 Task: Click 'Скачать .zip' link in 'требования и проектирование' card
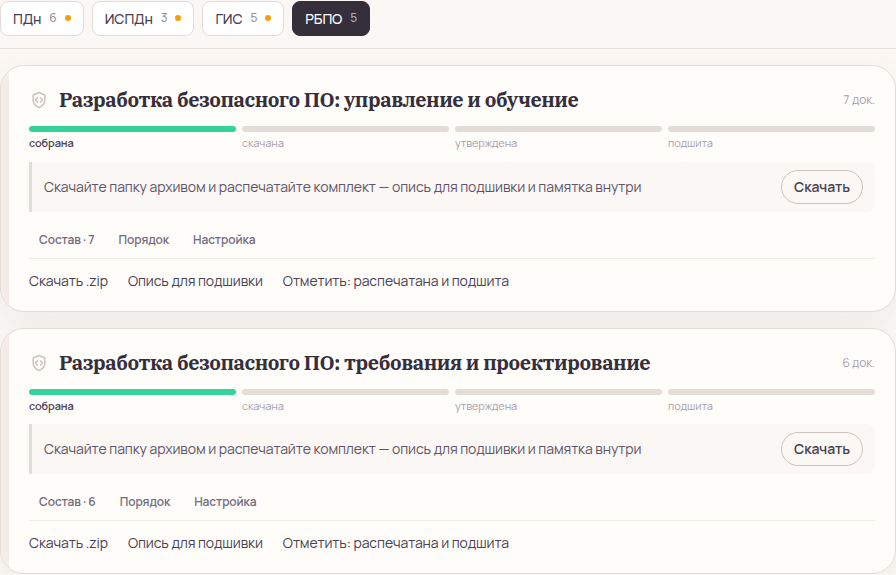click(69, 543)
